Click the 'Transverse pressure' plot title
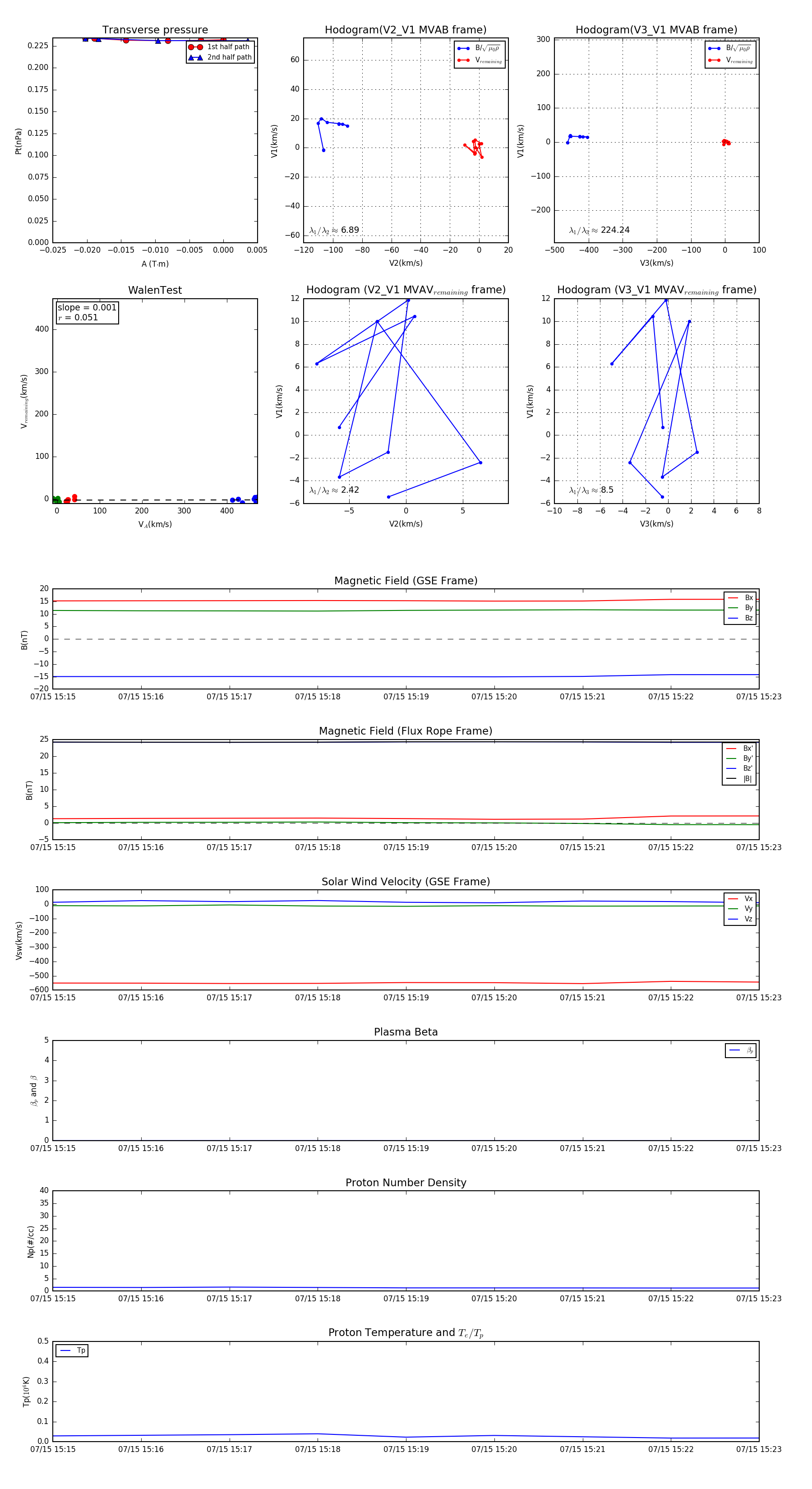 [x=155, y=30]
